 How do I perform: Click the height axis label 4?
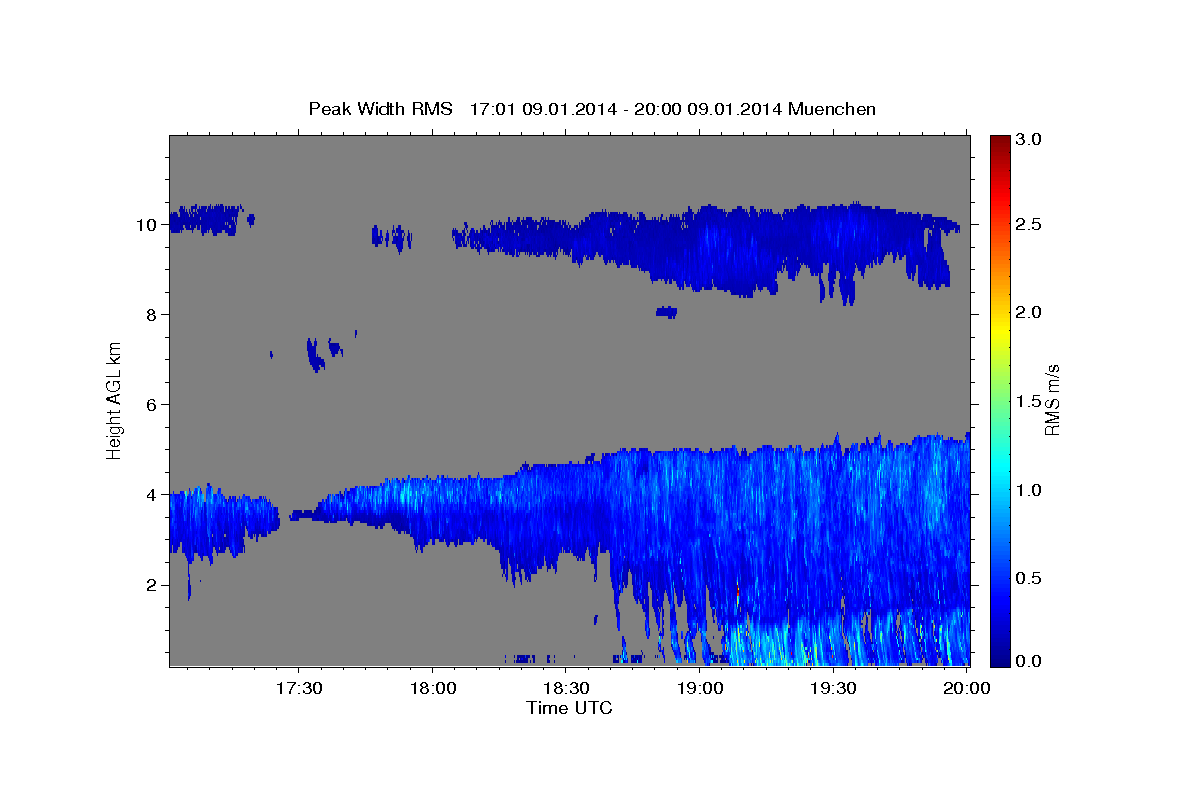pyautogui.click(x=153, y=495)
